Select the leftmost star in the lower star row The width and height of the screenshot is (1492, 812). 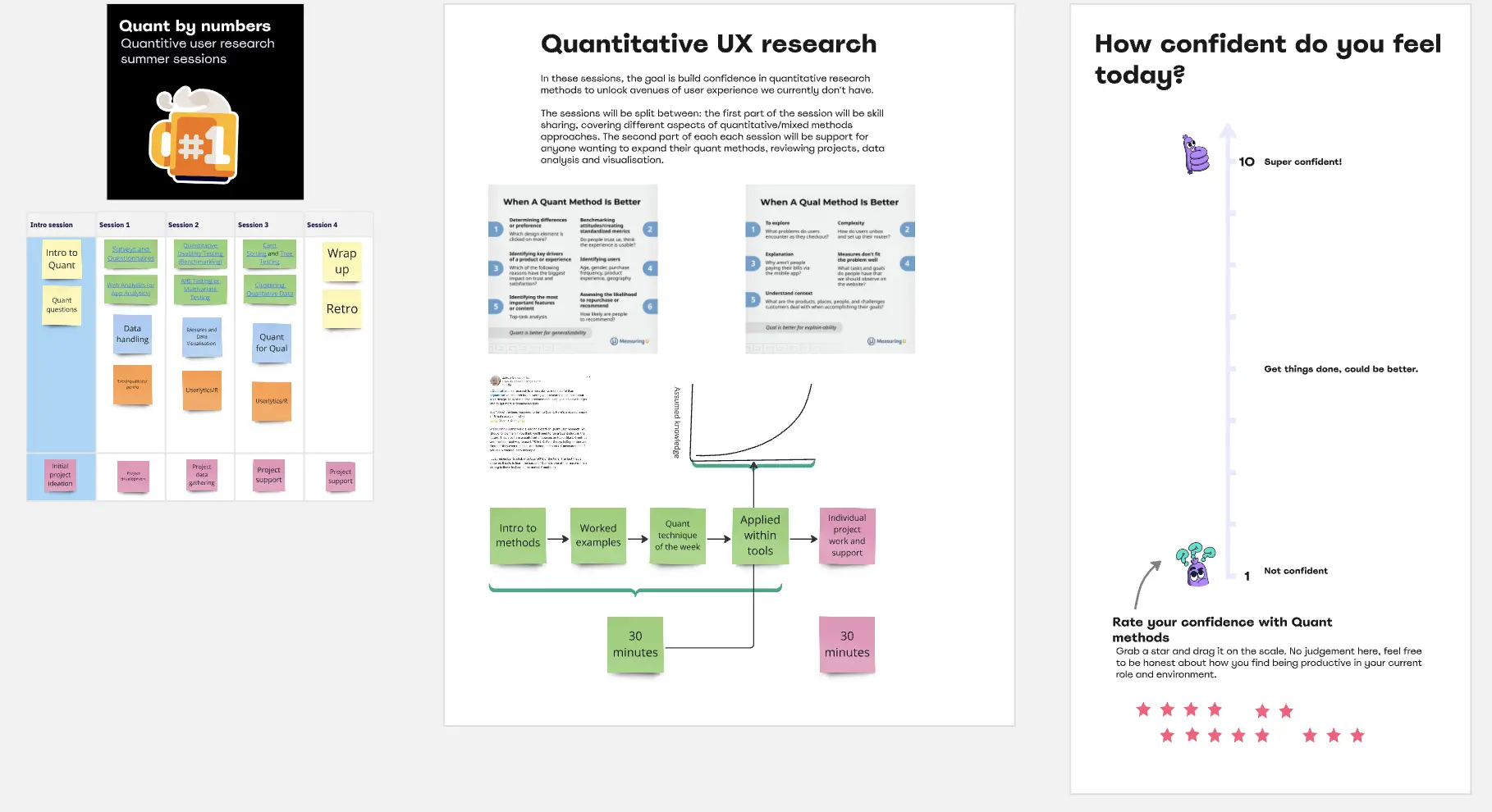pos(1167,736)
